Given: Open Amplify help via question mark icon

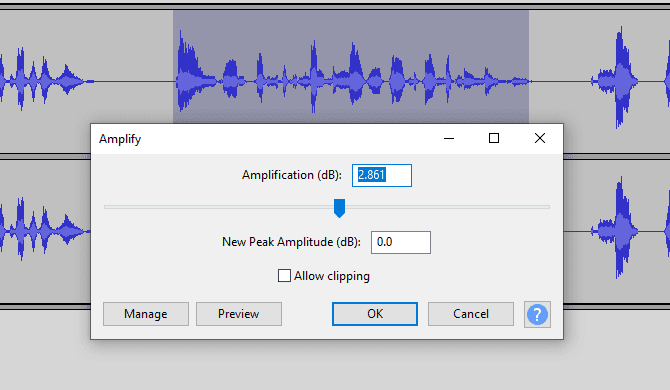Looking at the screenshot, I should pos(537,314).
